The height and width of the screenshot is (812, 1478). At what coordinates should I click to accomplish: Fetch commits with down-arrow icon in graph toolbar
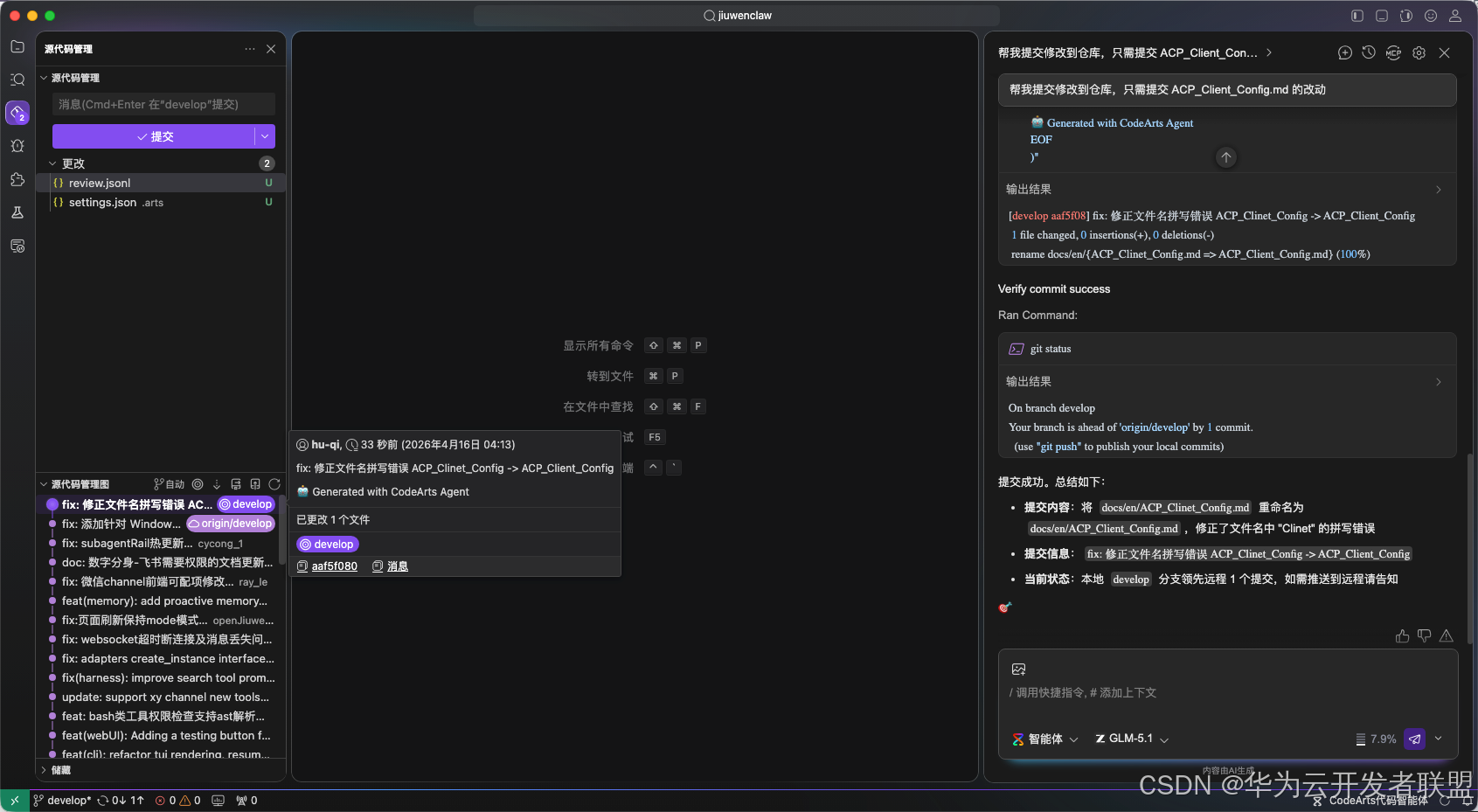217,484
